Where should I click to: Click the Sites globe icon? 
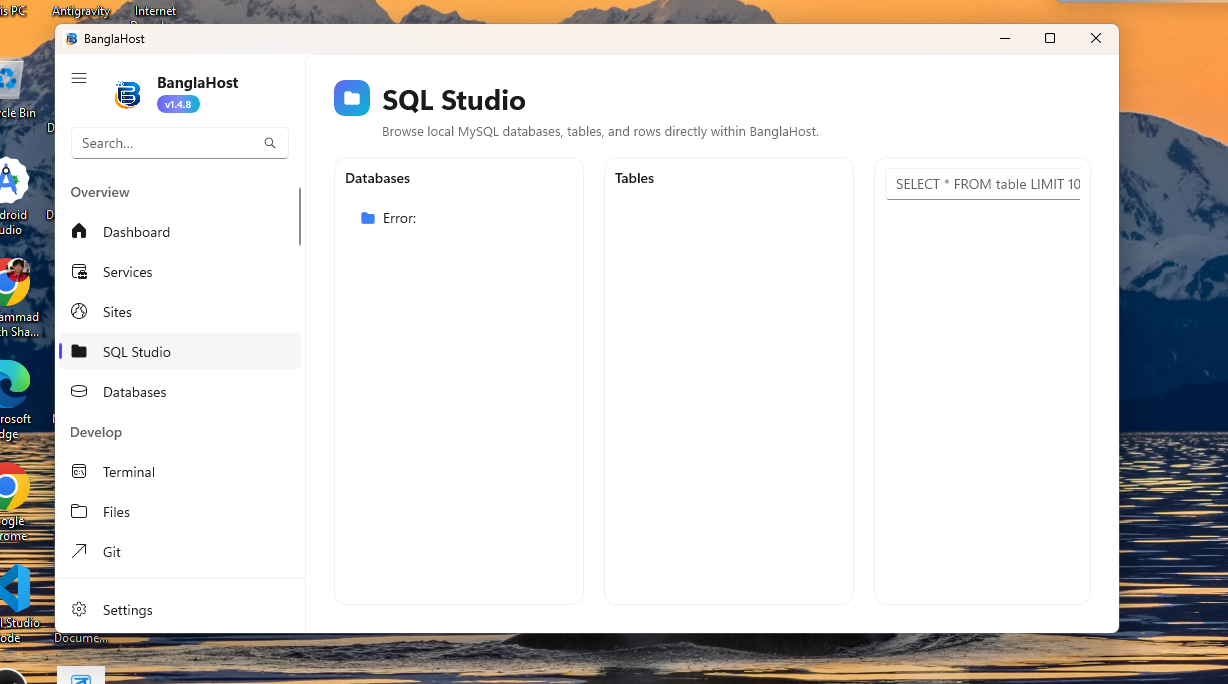point(79,311)
